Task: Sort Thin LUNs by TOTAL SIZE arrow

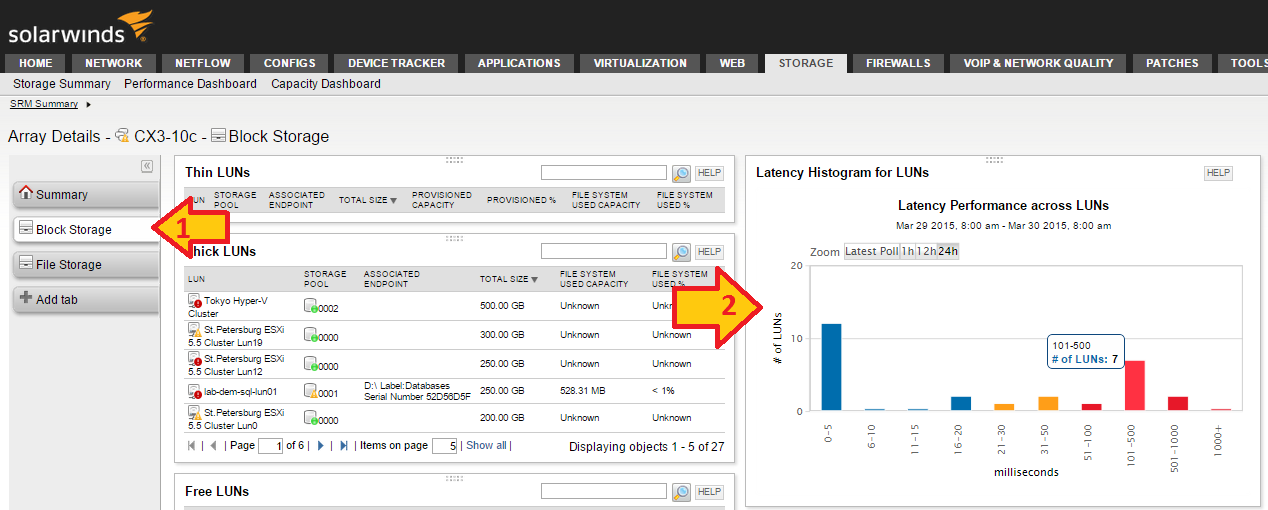Action: 393,201
